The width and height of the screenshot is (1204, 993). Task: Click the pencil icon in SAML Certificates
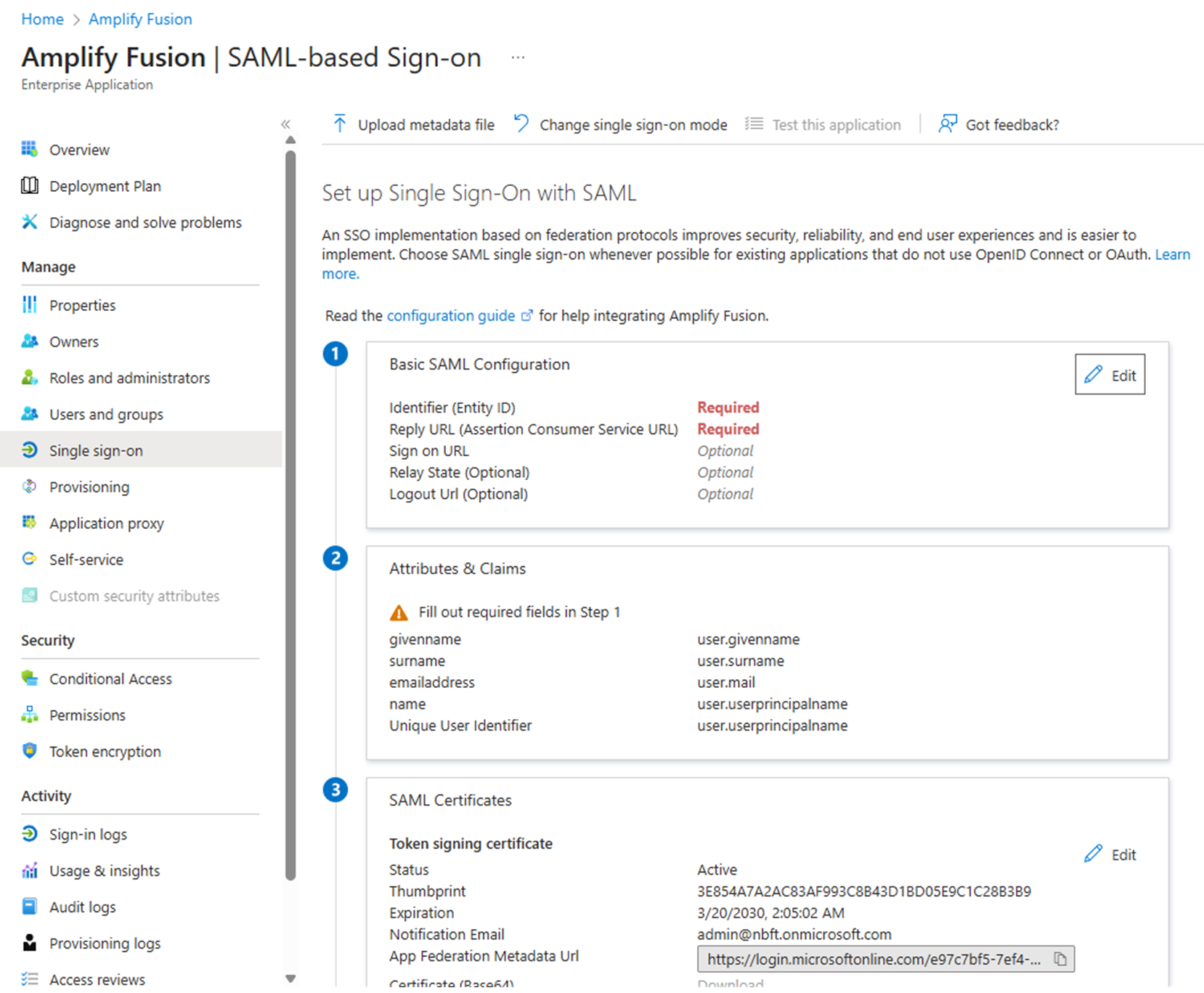1093,854
